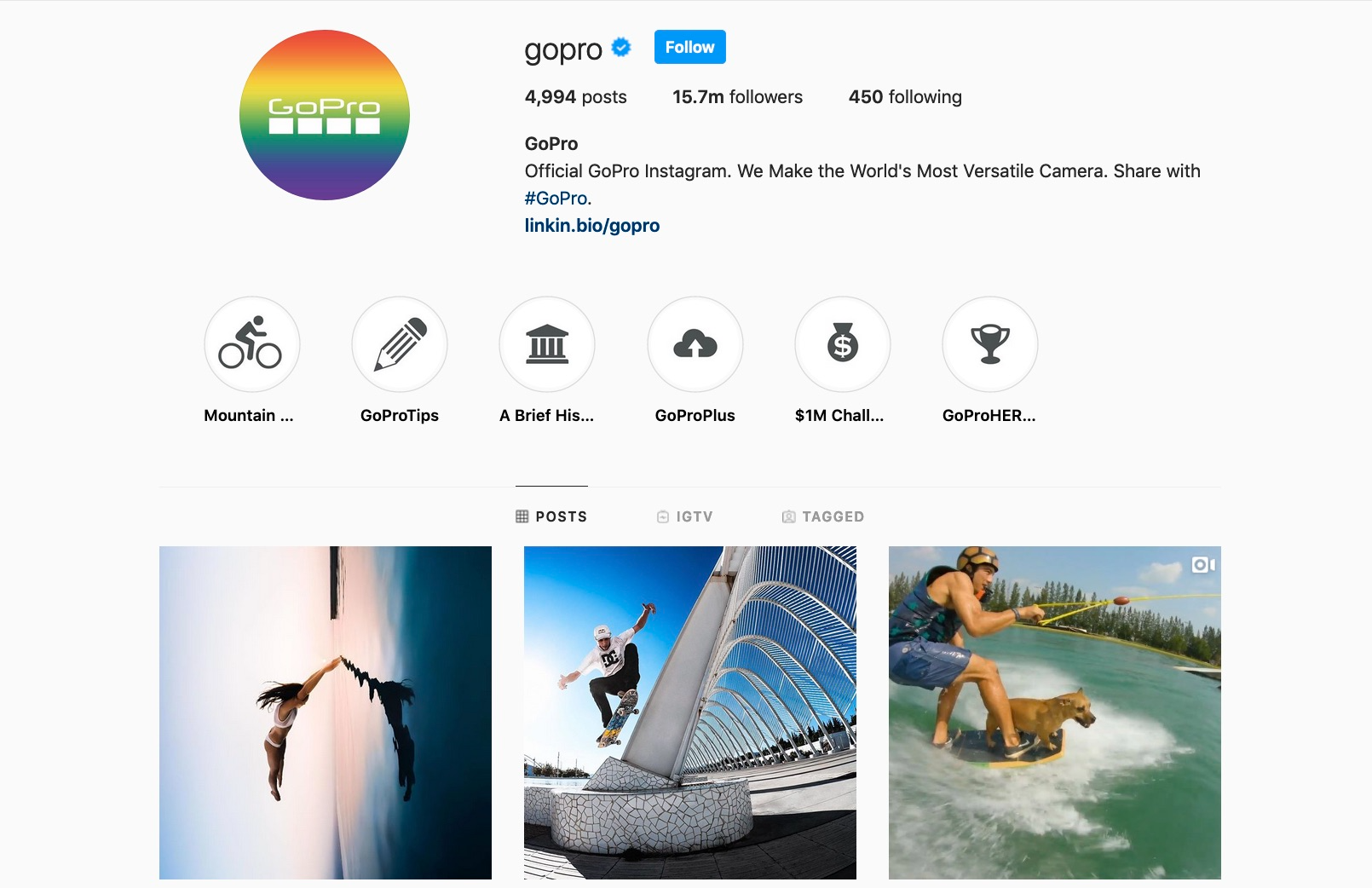Open the Mountain highlight bicycle icon
Screen dimensions: 1372x888
coord(251,344)
